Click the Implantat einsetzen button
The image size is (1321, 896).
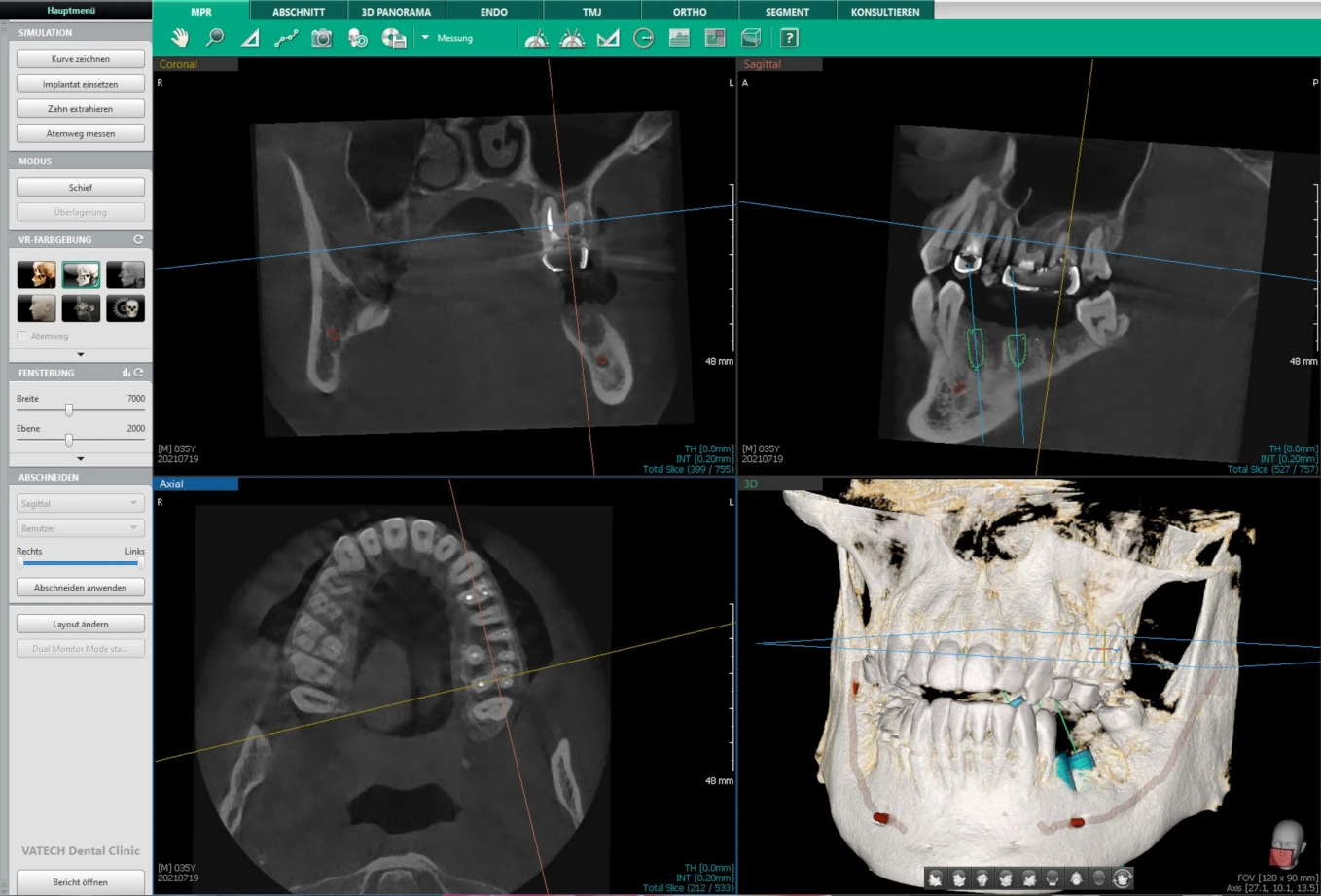(80, 84)
